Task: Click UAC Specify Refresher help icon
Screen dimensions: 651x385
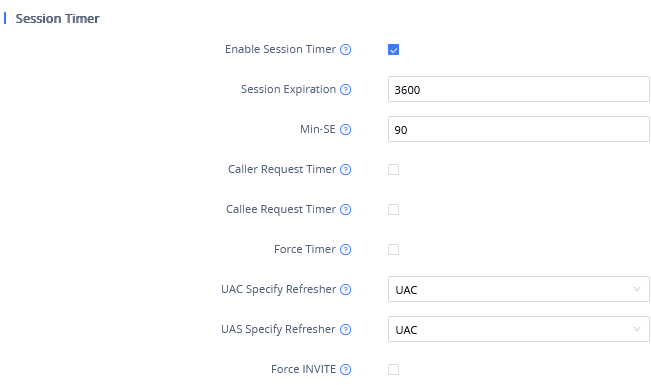Action: pos(345,289)
